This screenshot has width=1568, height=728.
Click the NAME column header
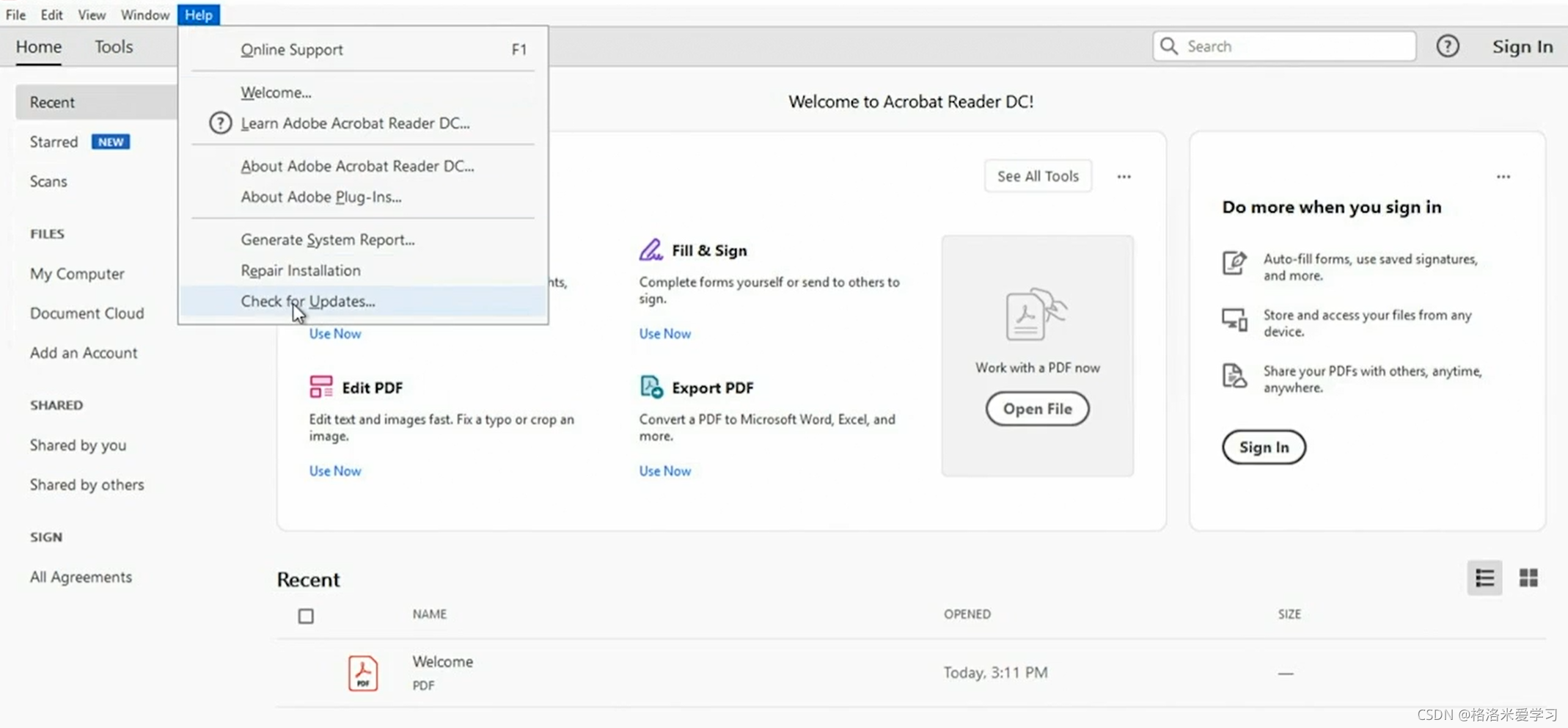click(429, 614)
